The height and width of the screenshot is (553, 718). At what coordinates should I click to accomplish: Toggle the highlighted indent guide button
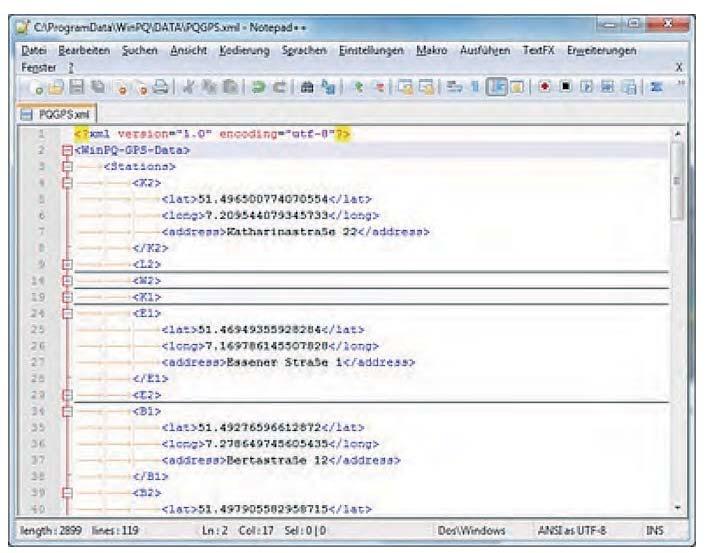click(496, 87)
